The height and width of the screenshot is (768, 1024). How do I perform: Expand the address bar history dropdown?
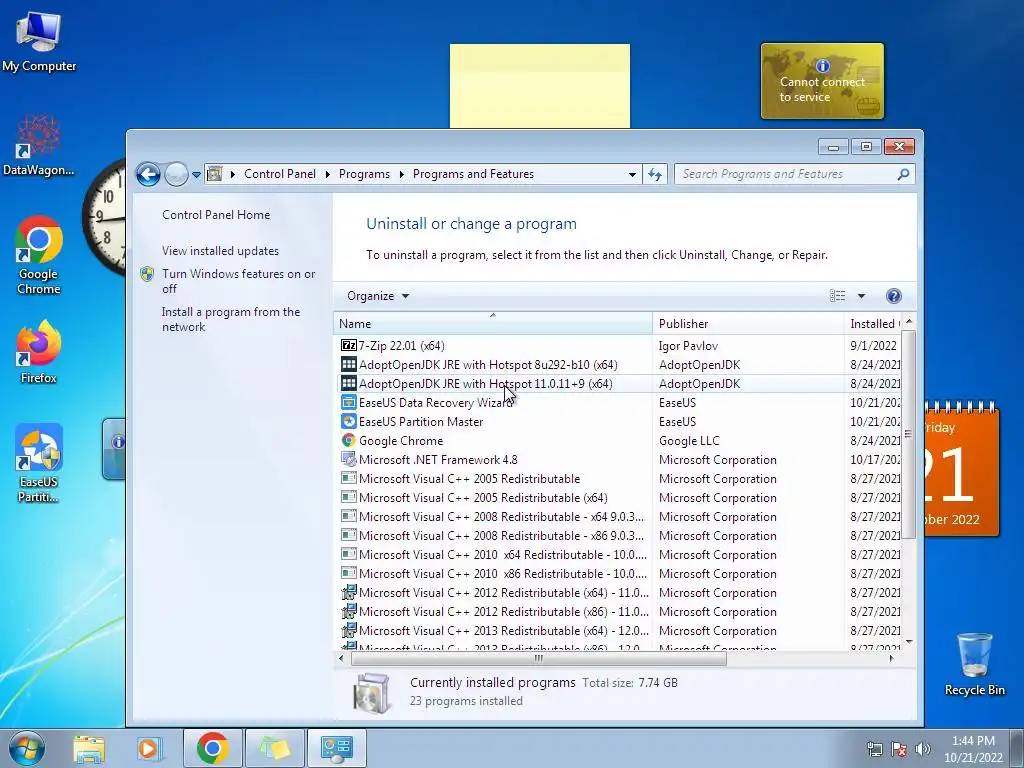632,174
